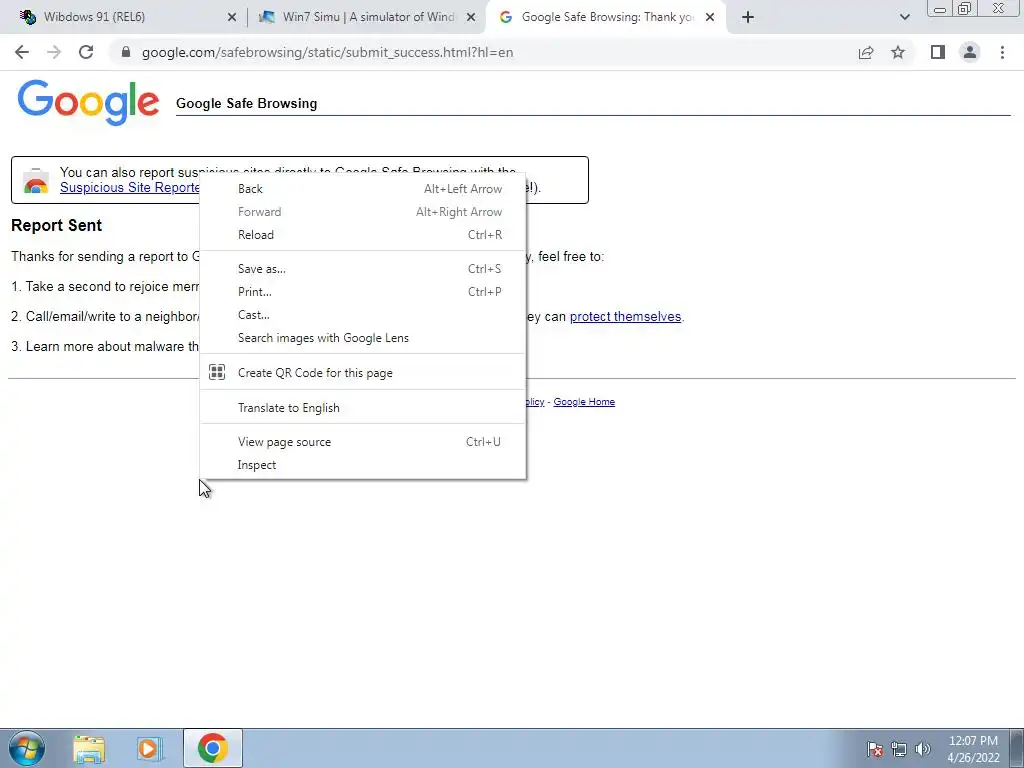Minimize the Chrome window
The width and height of the screenshot is (1024, 768).
940,9
